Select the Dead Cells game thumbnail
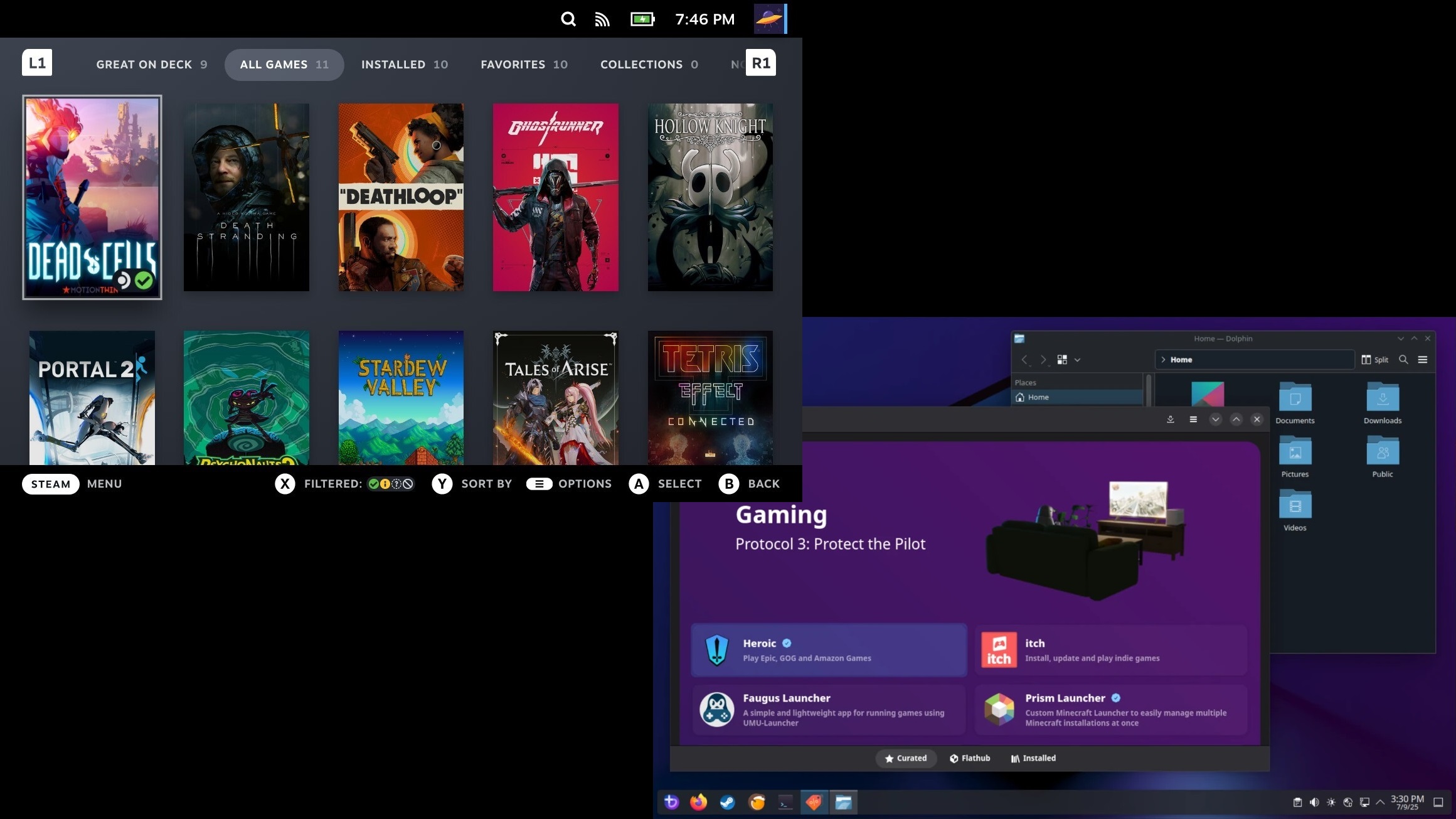1456x819 pixels. [92, 198]
